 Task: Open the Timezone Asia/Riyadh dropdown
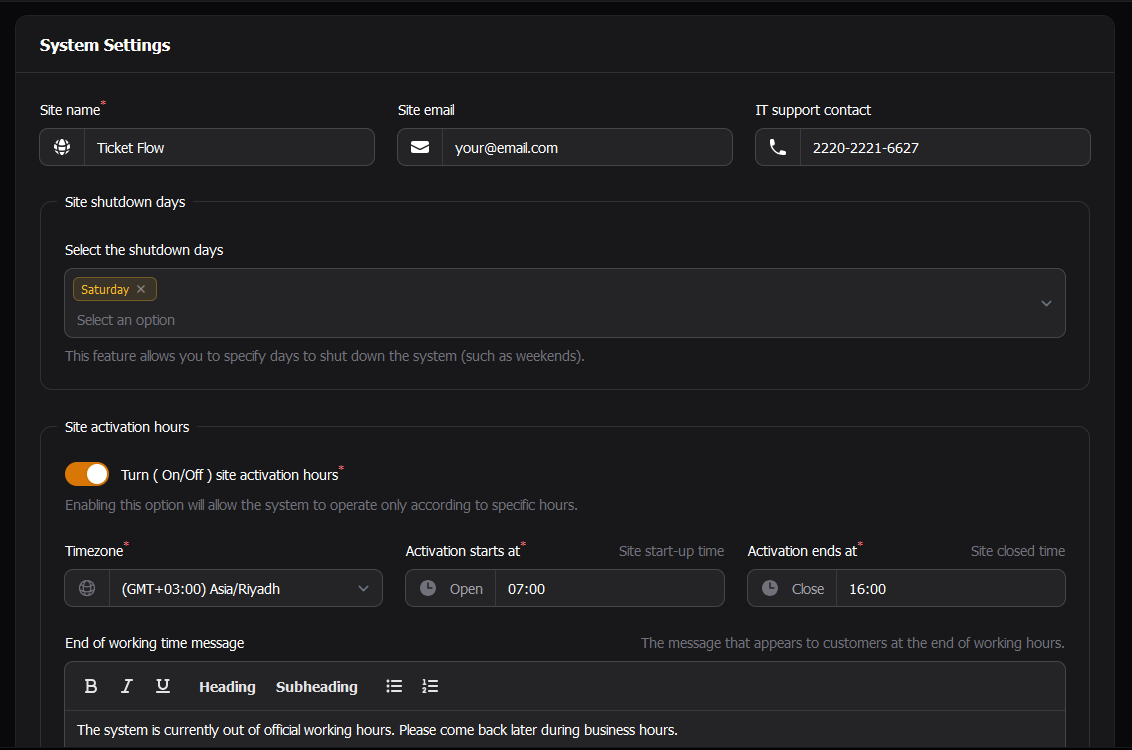246,588
